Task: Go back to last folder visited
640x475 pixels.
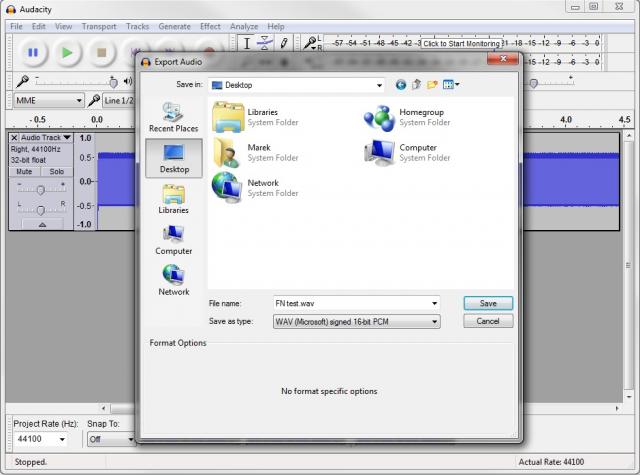Action: pos(401,85)
